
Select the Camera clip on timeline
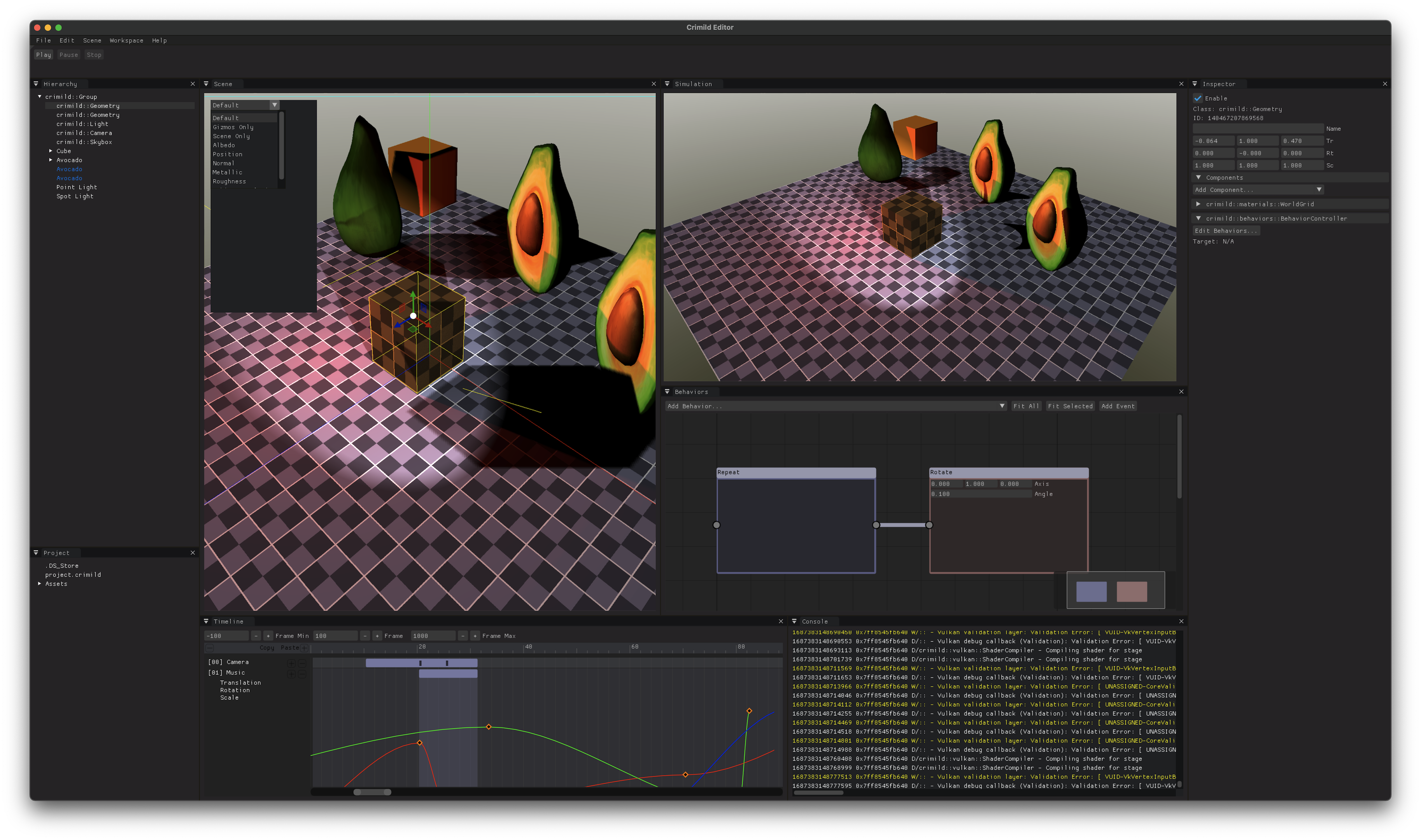(421, 663)
